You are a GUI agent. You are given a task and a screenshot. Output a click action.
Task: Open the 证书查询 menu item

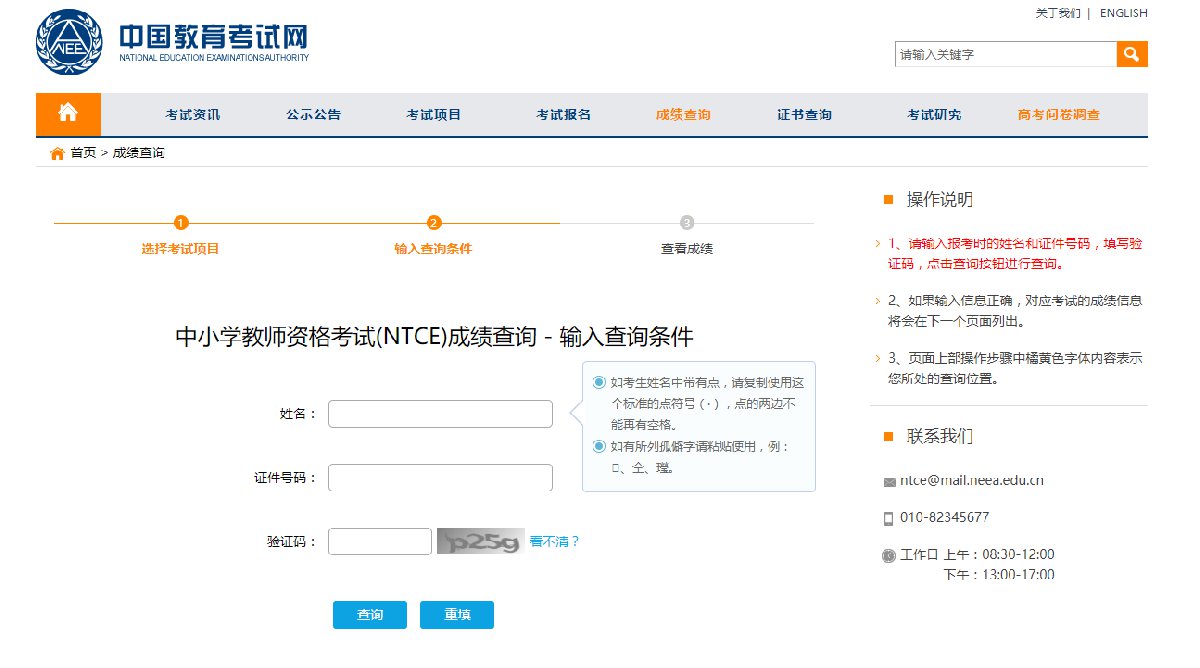[804, 115]
